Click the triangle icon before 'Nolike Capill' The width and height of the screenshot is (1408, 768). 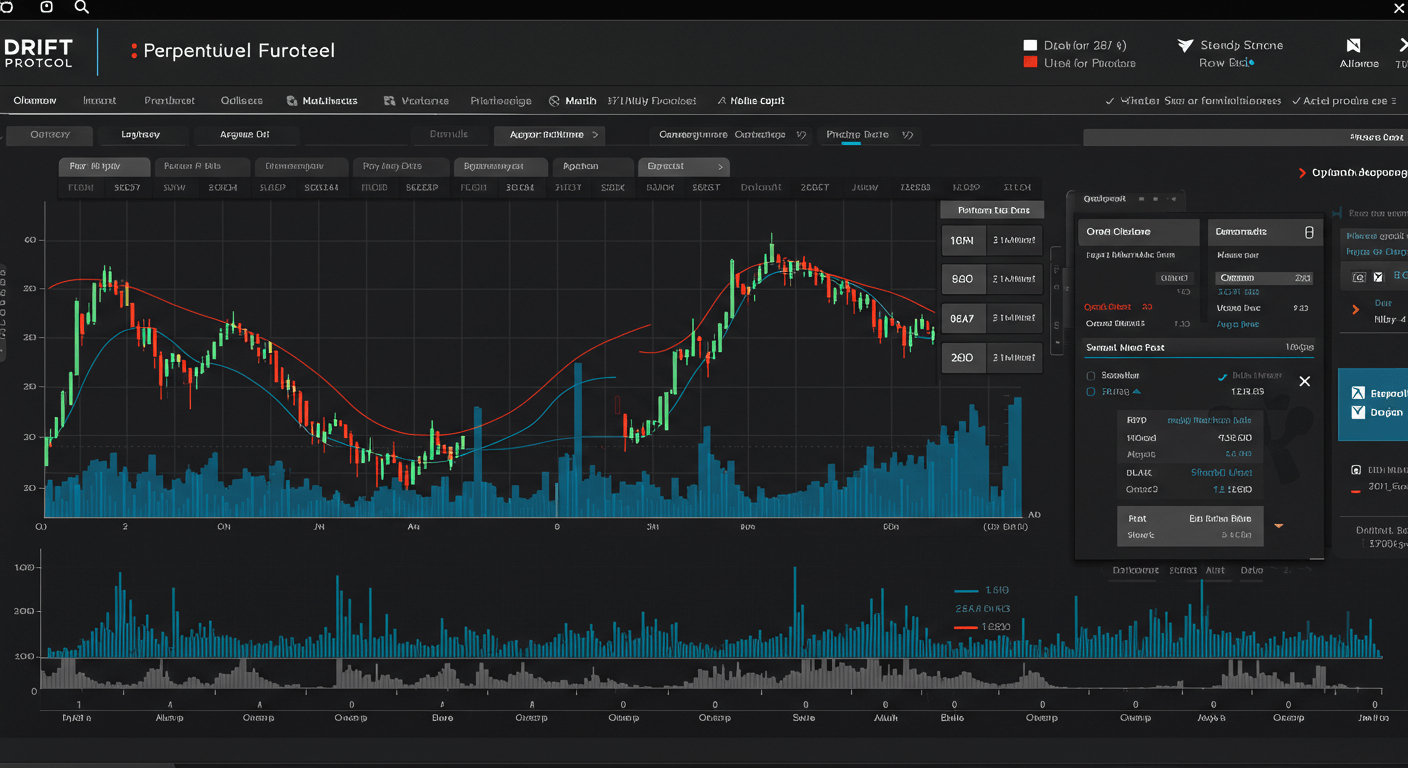[x=721, y=101]
